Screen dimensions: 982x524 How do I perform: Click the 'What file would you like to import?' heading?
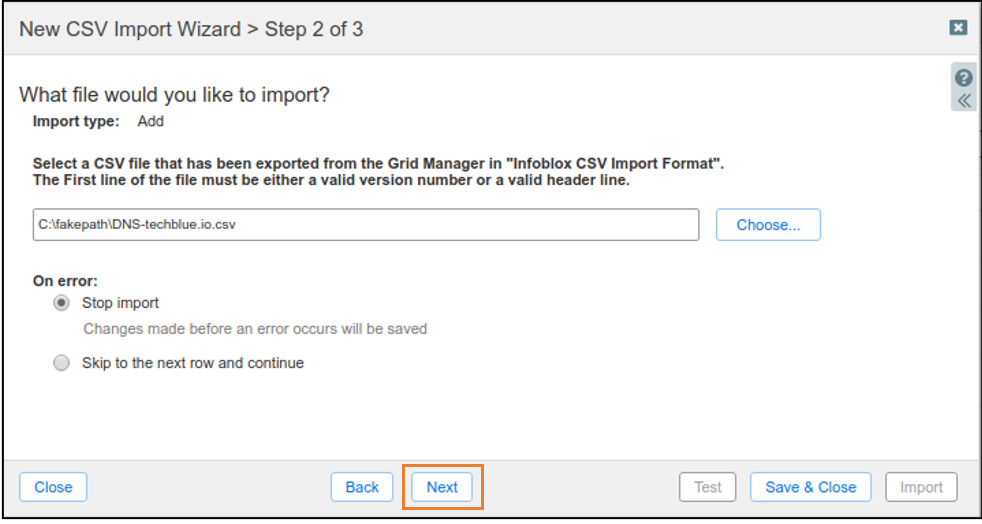175,95
